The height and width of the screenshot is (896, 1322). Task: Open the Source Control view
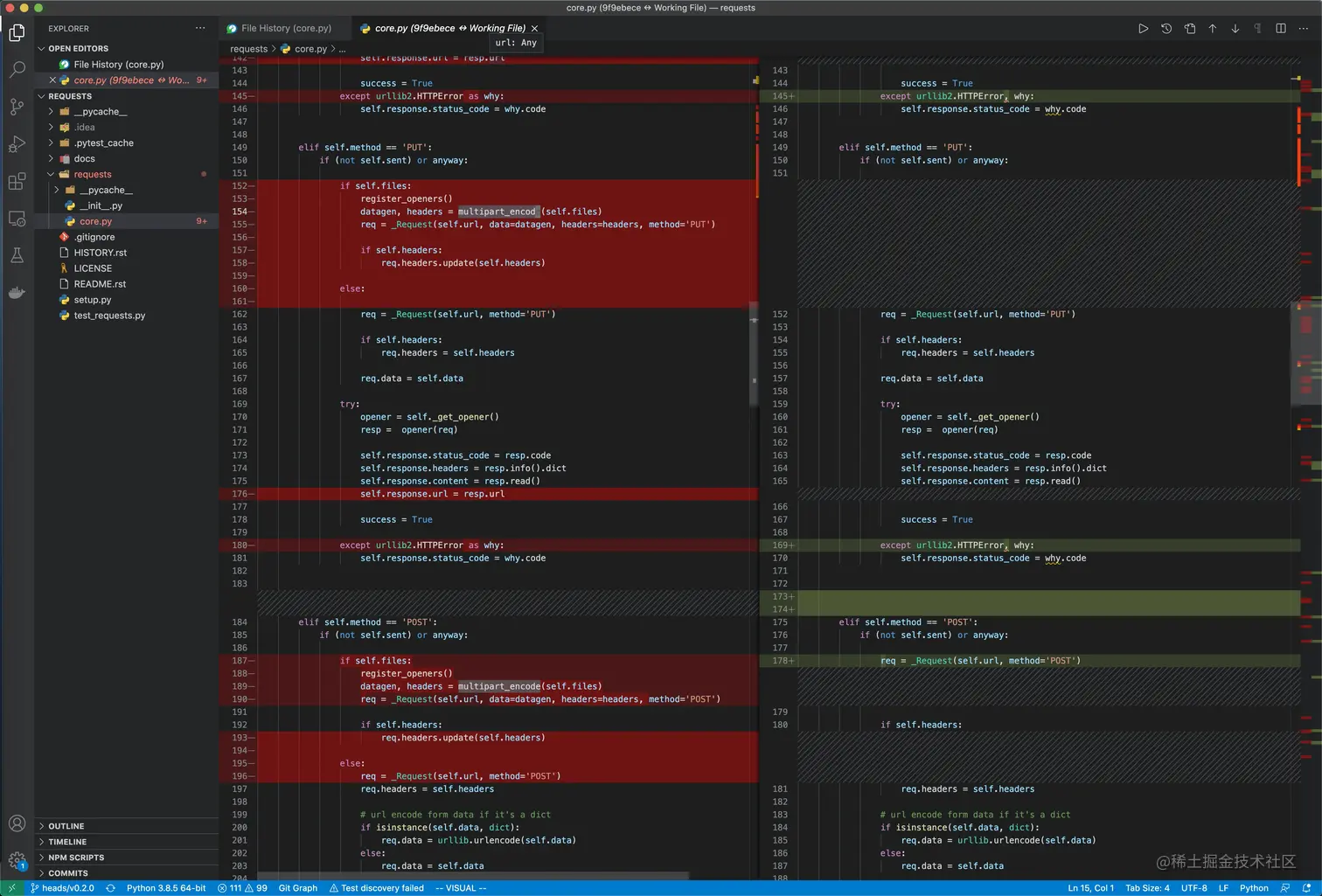pyautogui.click(x=17, y=107)
